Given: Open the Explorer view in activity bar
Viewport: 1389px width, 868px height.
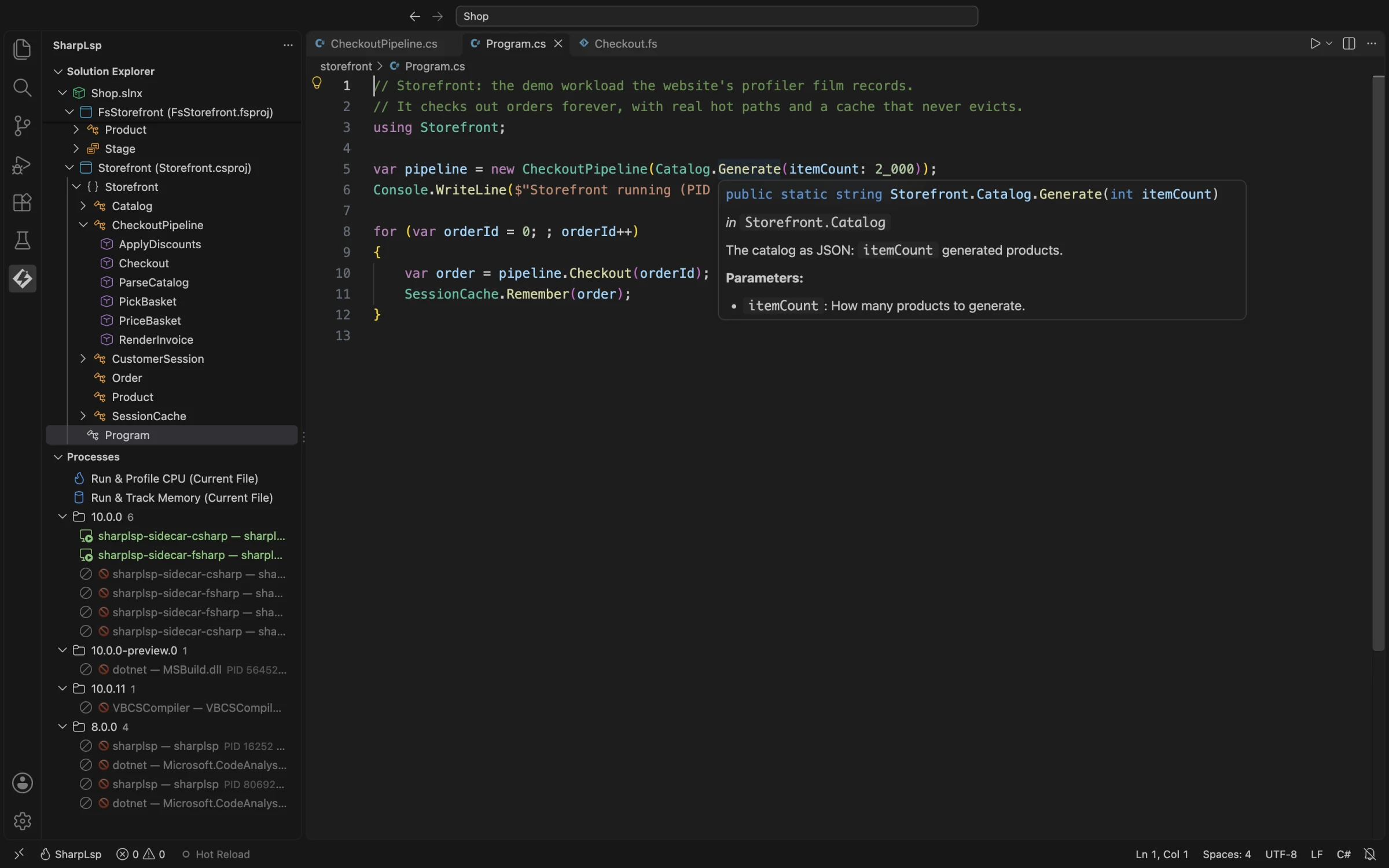Looking at the screenshot, I should pos(22,49).
